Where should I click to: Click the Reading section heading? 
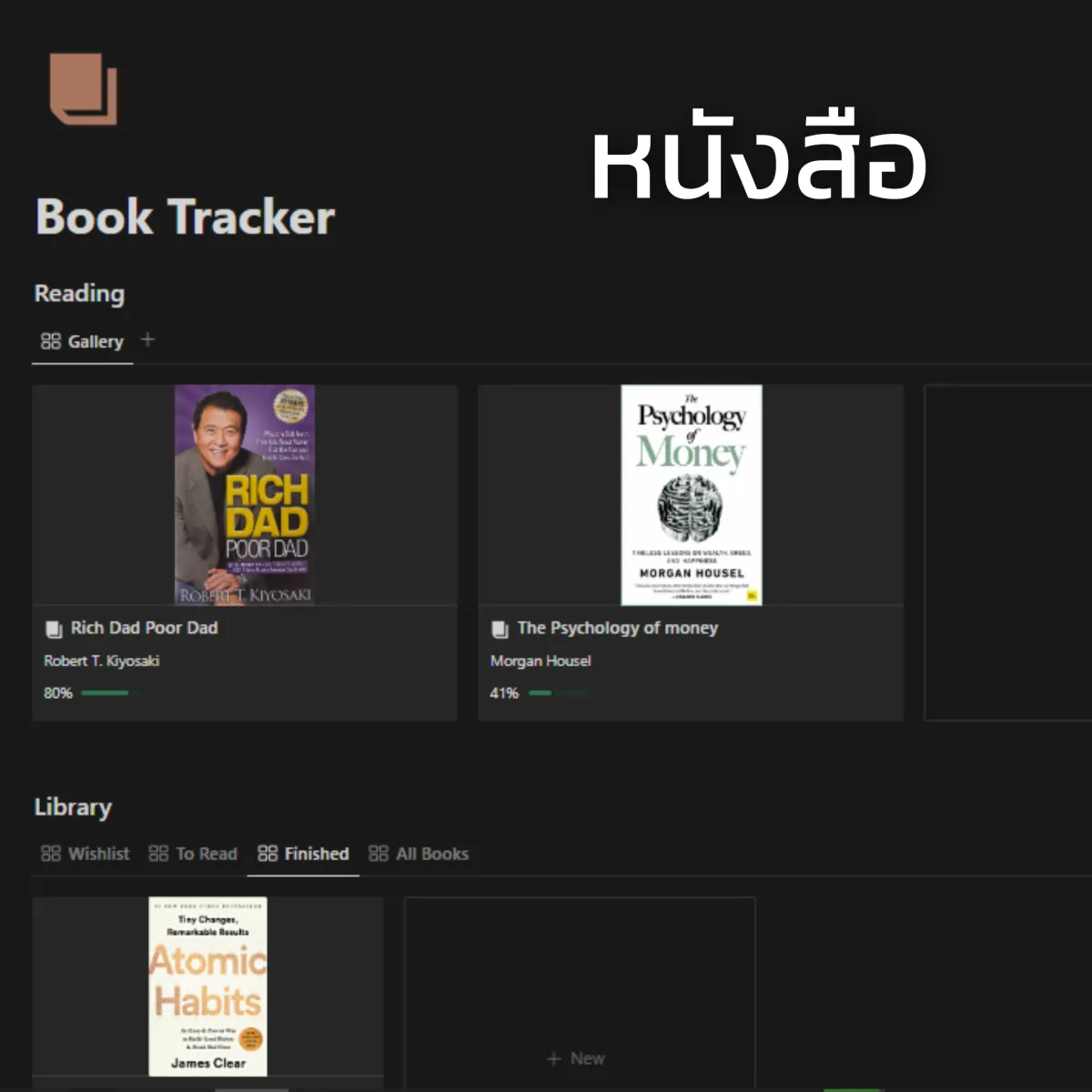point(79,294)
